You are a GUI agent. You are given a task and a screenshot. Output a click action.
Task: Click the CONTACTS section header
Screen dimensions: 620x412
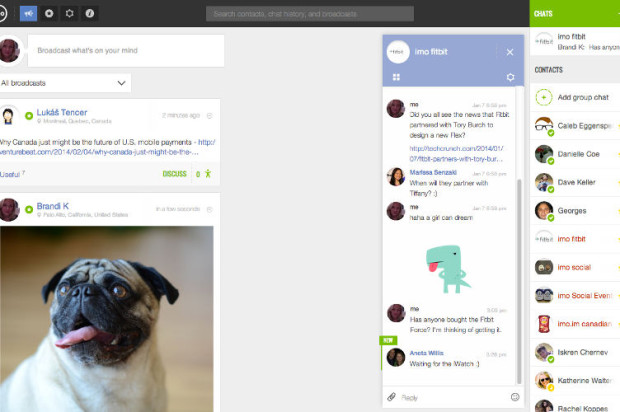click(548, 70)
